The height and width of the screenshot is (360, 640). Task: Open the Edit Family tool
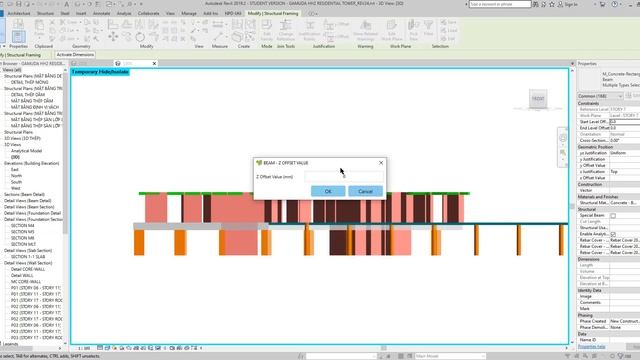coord(267,30)
